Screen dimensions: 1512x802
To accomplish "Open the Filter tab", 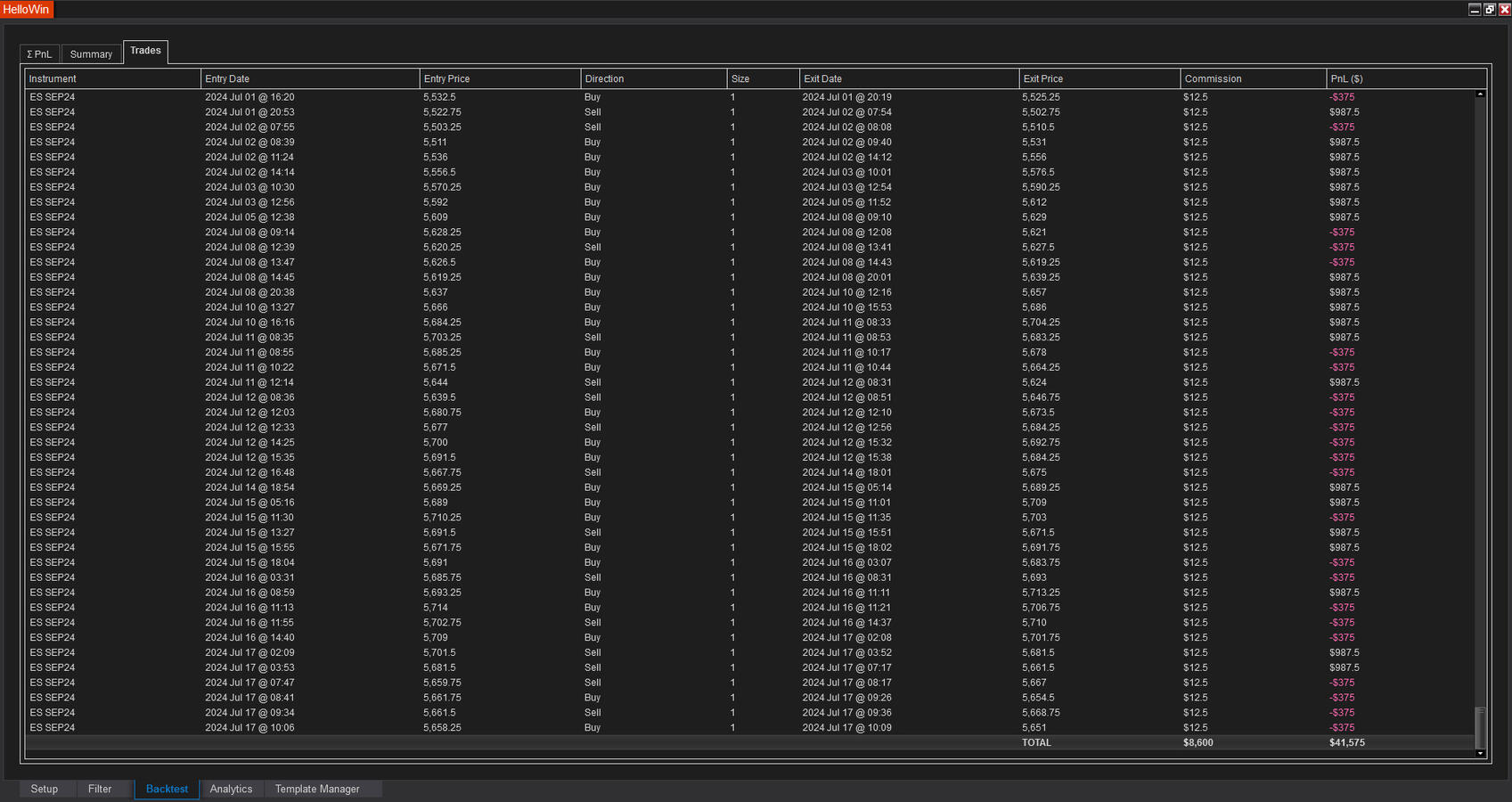I will click(100, 790).
